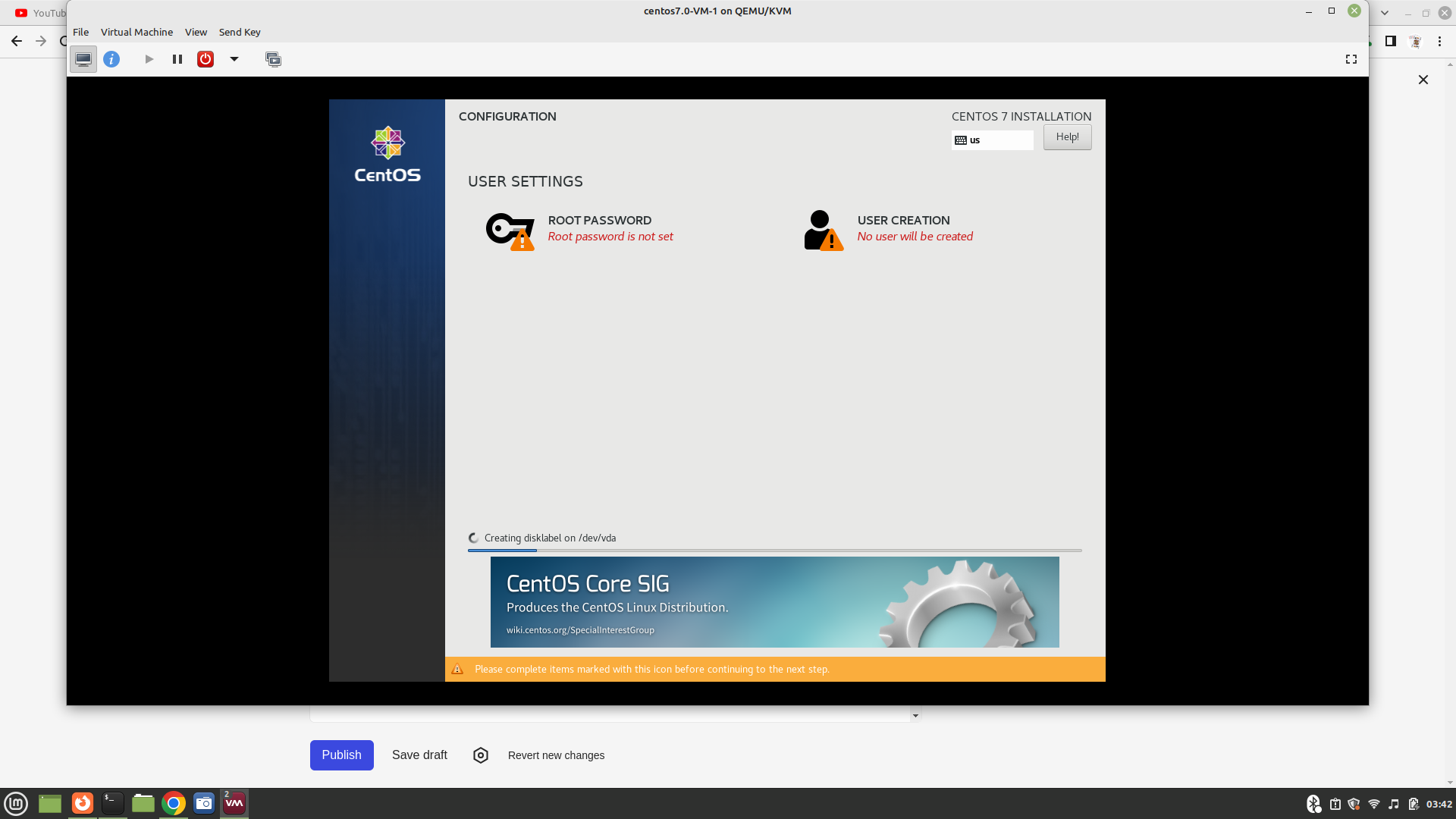
Task: Show the graphical console view icon
Action: click(x=83, y=59)
